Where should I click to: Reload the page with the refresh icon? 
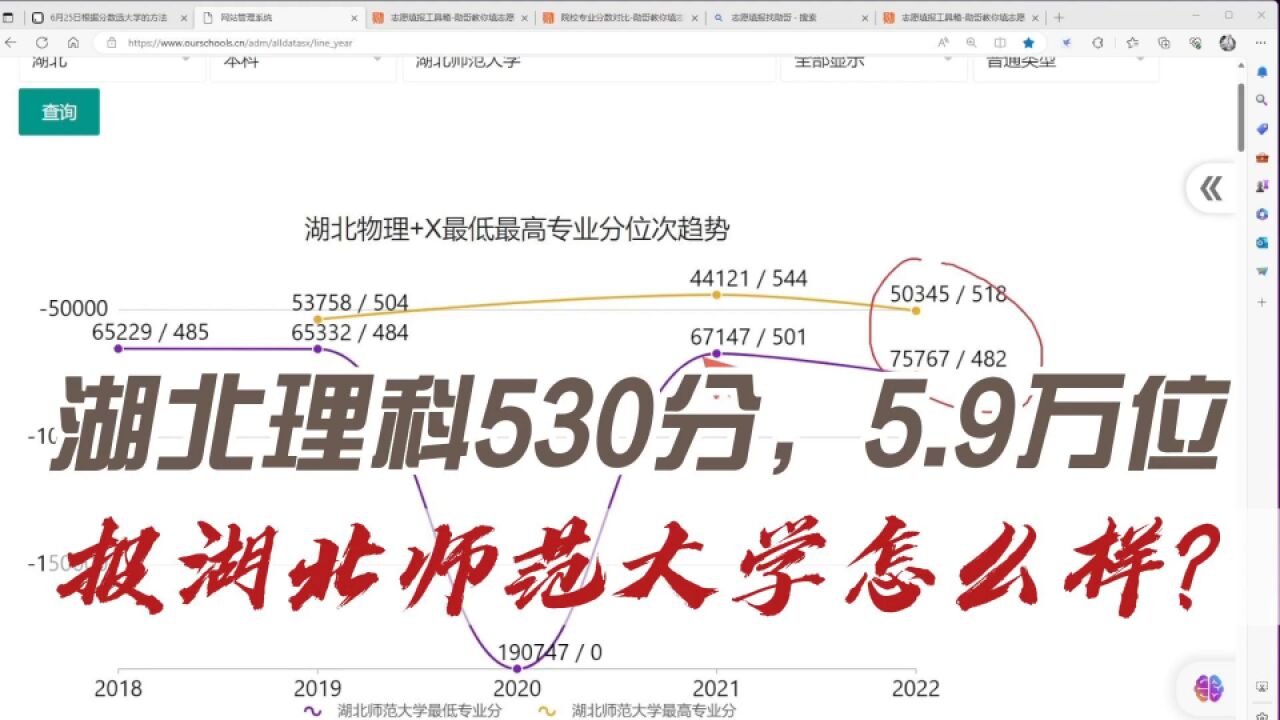pos(42,43)
